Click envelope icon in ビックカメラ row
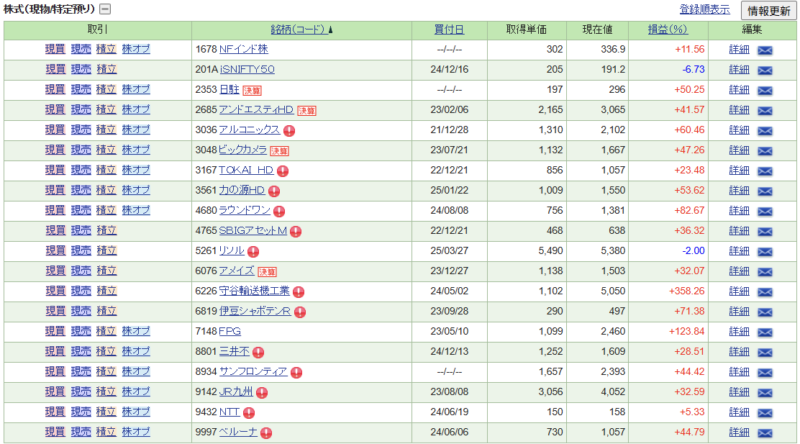The image size is (800, 444). 765,151
